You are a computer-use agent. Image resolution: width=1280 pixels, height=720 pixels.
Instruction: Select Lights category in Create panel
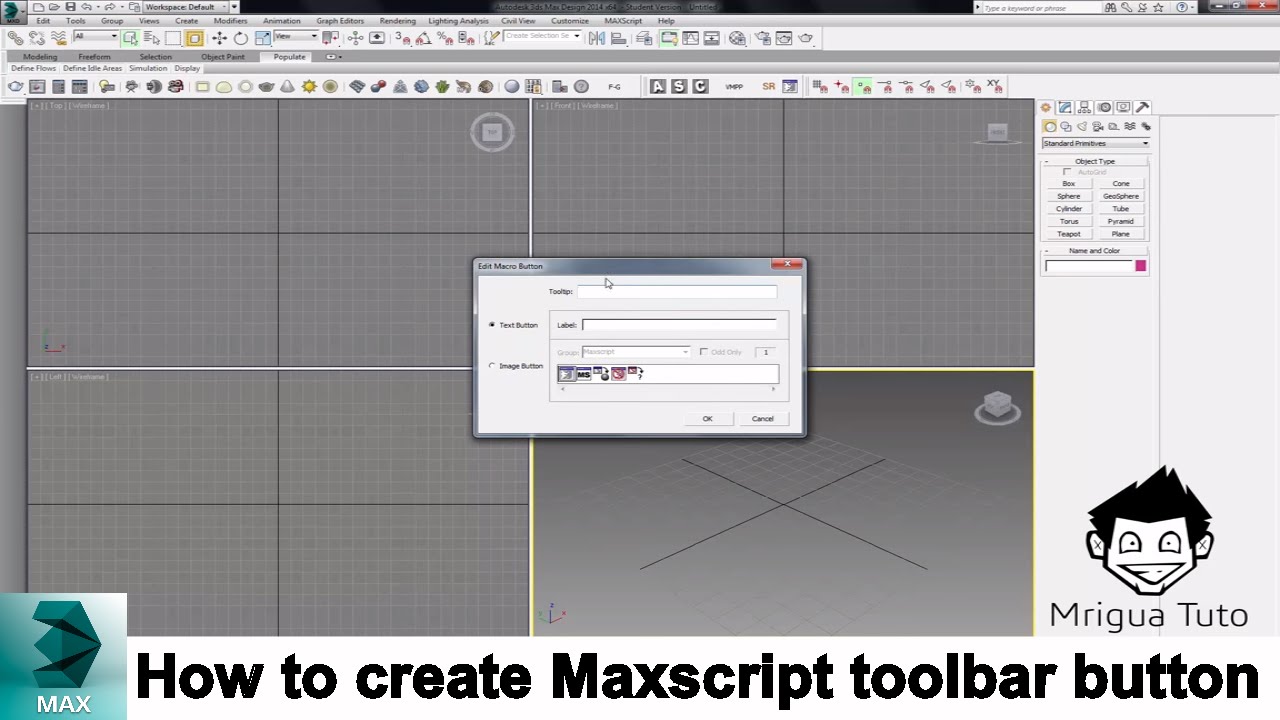(1081, 127)
